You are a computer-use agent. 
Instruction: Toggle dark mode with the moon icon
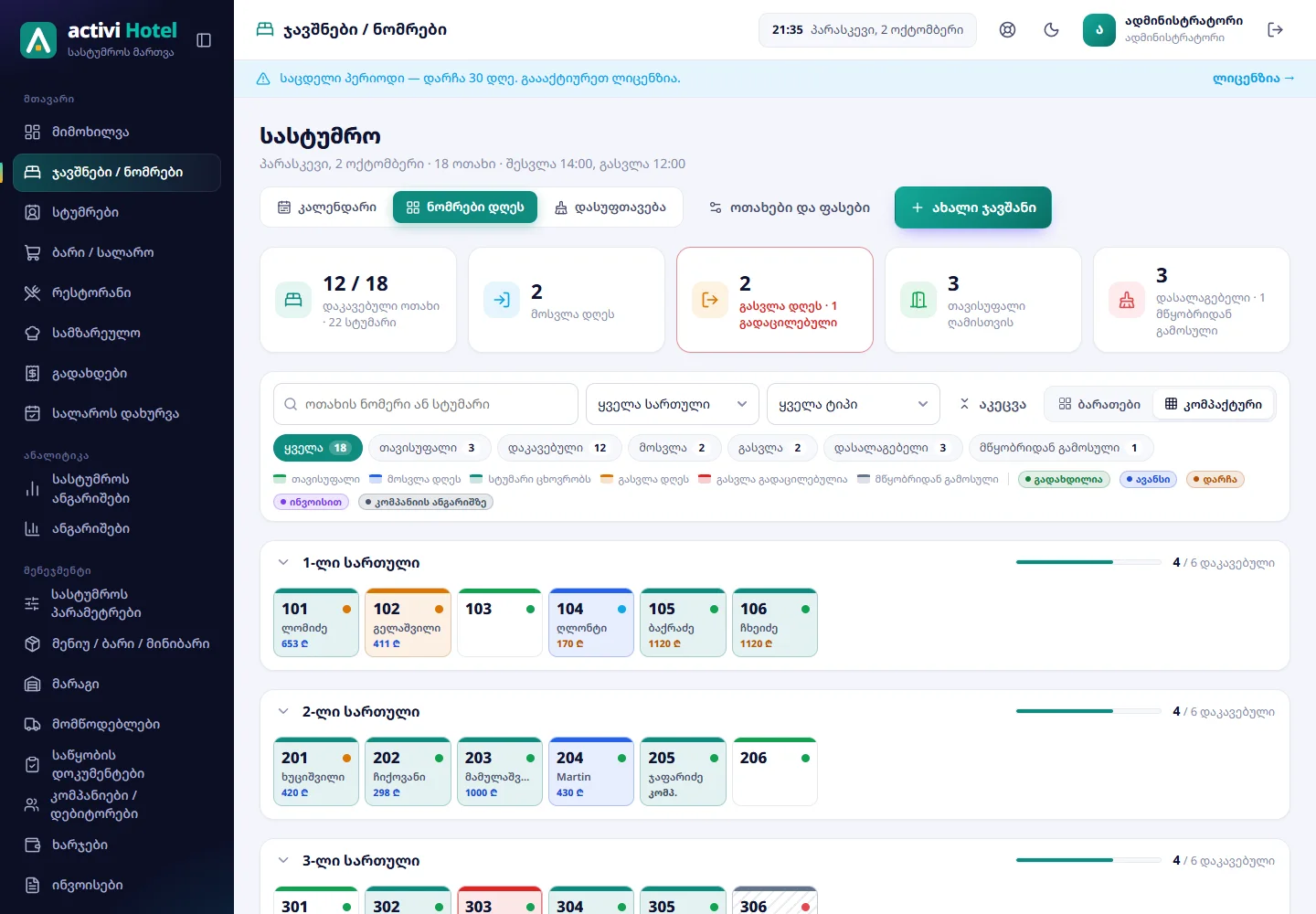[1051, 30]
